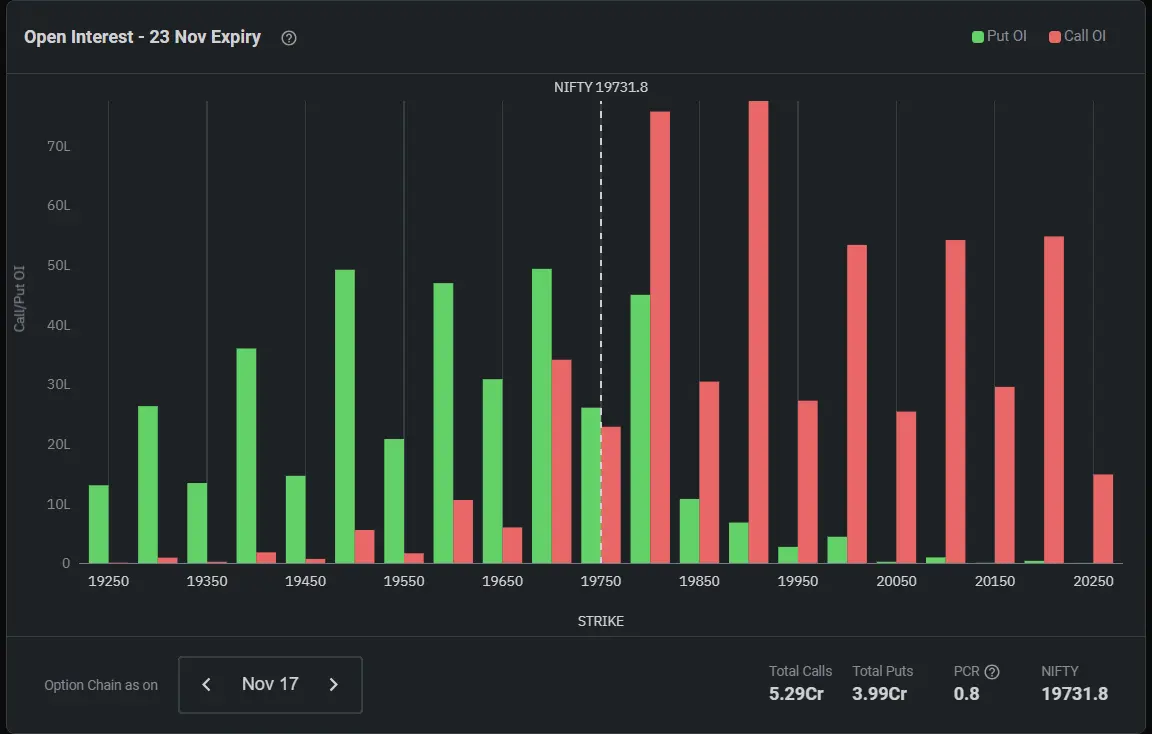Screen dimensions: 1152x734
Task: Select the Call OI bar at 20000
Action: click(857, 404)
